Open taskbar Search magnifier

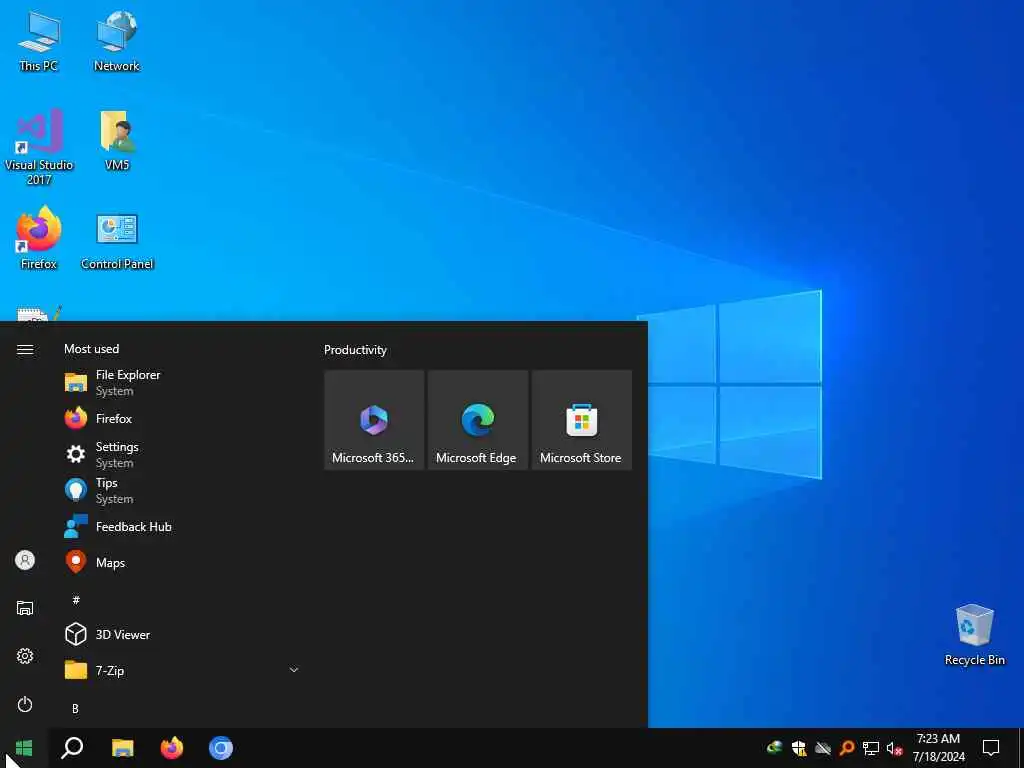click(x=72, y=748)
